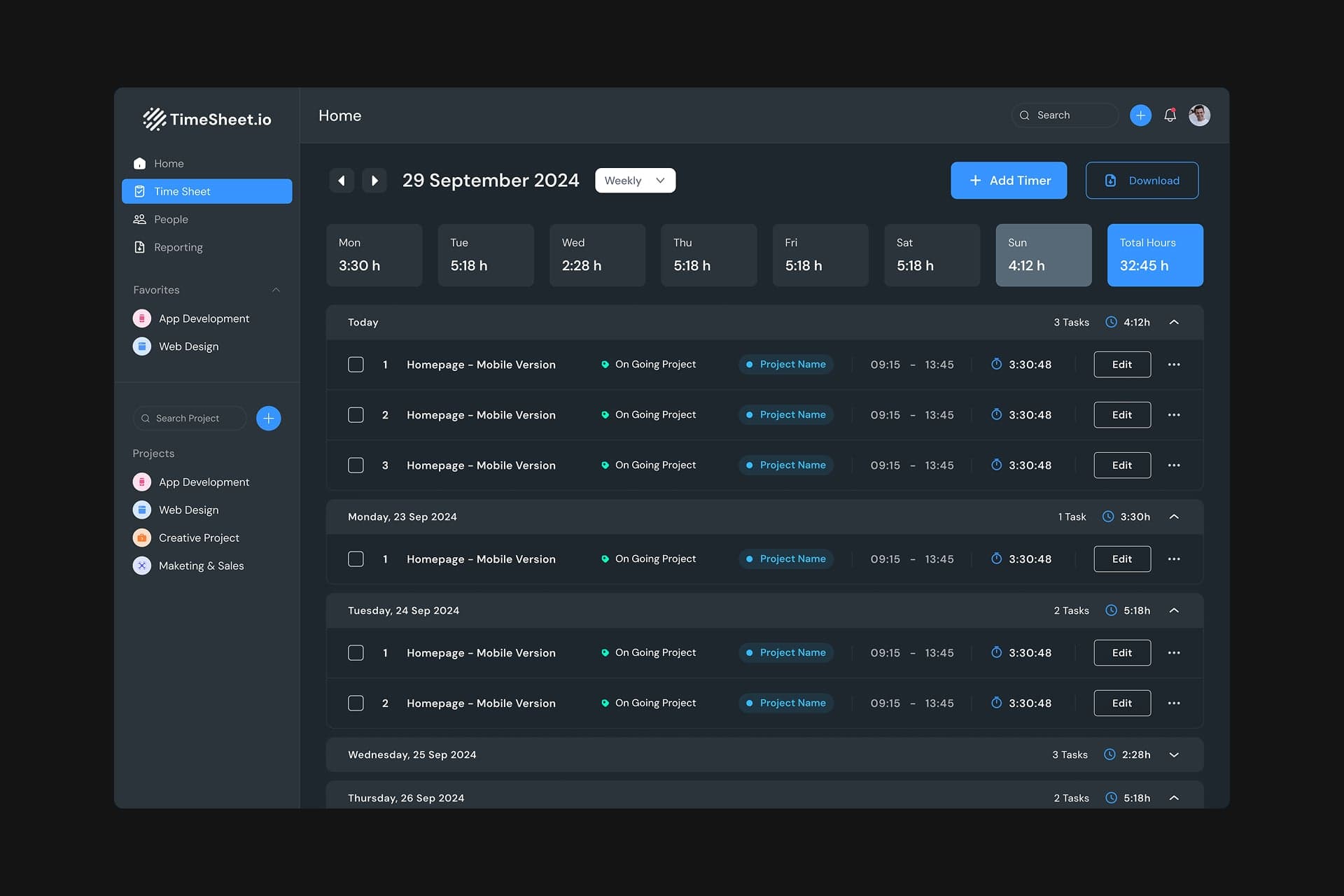This screenshot has width=1344, height=896.
Task: Select the People section in the sidebar
Action: click(170, 219)
